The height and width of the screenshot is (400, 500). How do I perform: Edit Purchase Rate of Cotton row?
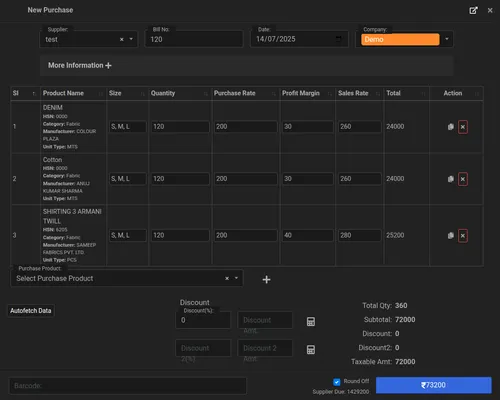[x=245, y=179]
